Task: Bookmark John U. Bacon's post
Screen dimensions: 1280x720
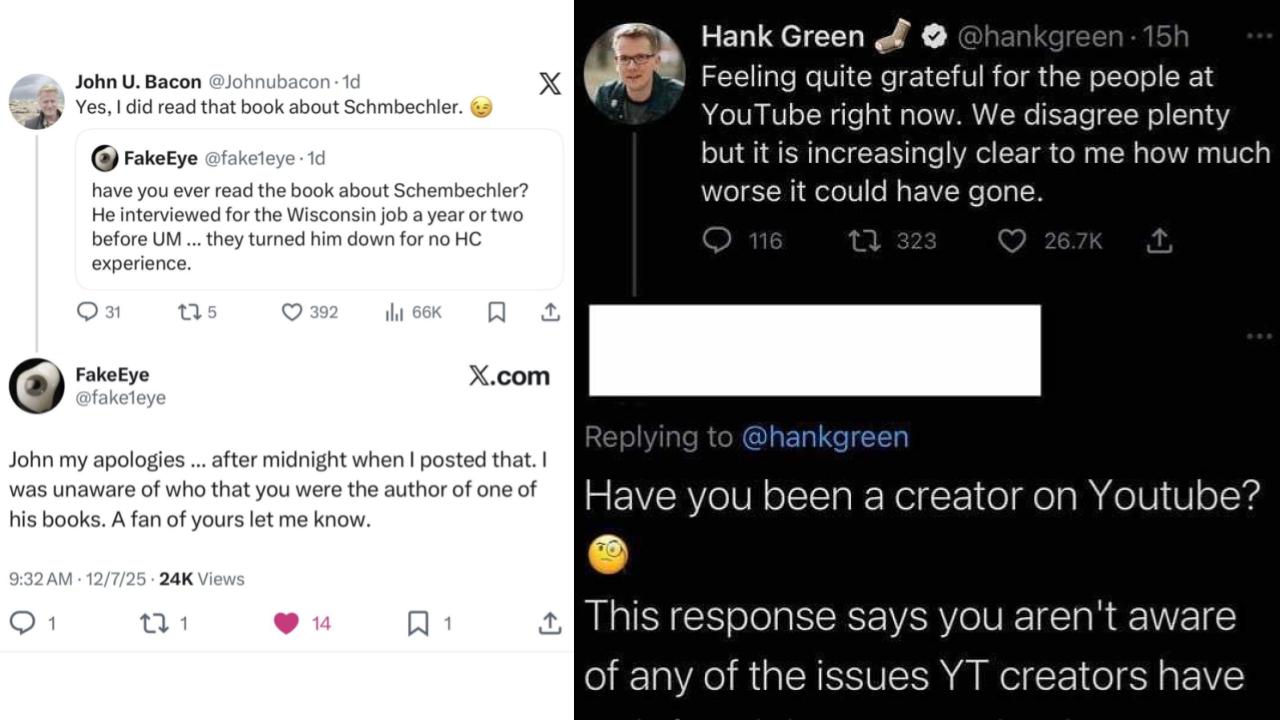Action: 496,312
